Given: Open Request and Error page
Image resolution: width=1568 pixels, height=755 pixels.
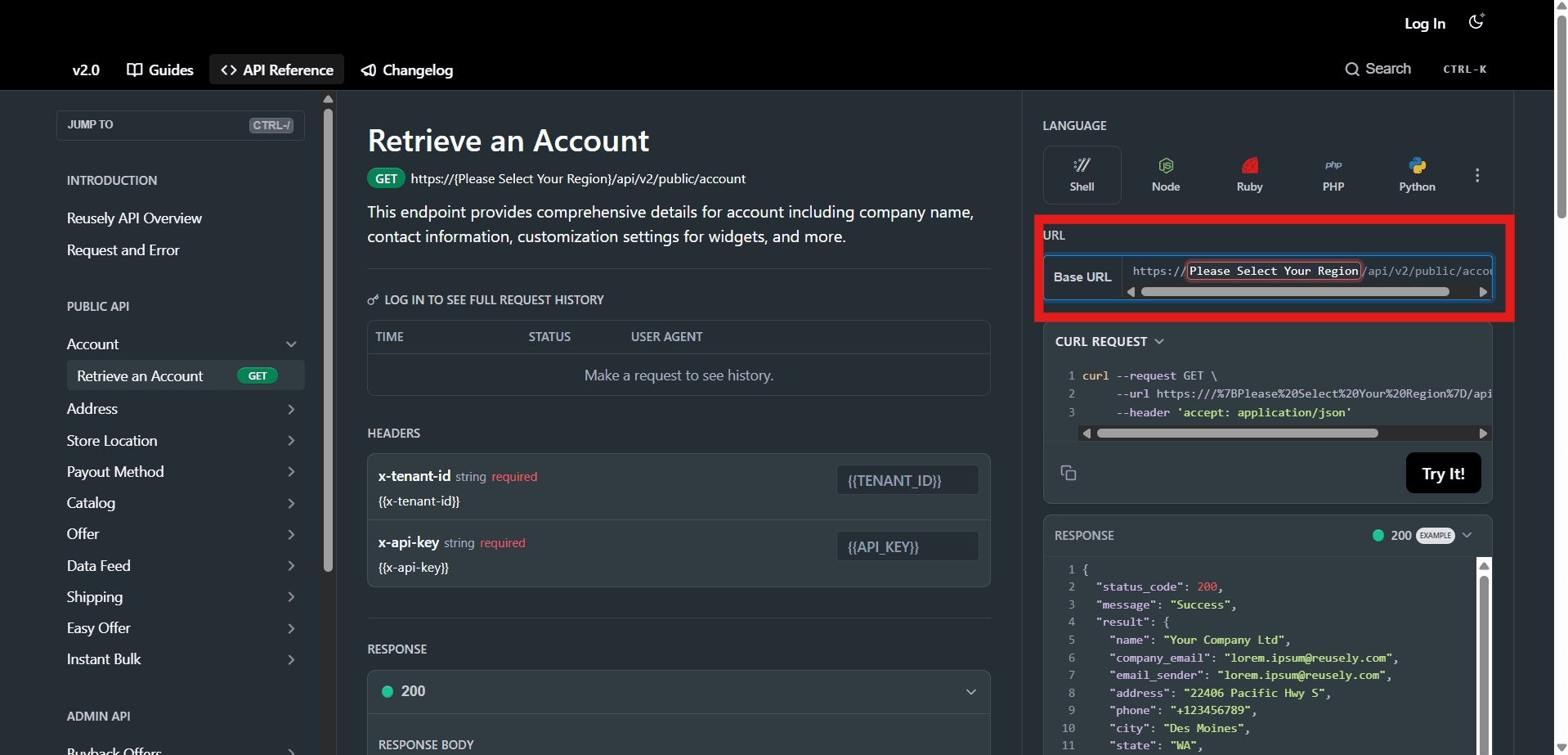Looking at the screenshot, I should click(123, 250).
